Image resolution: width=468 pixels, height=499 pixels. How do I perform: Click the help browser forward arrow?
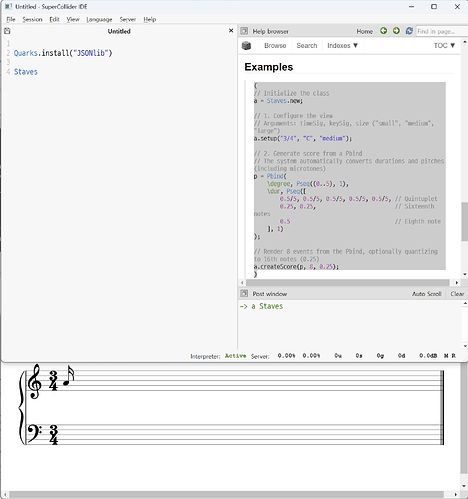[396, 31]
